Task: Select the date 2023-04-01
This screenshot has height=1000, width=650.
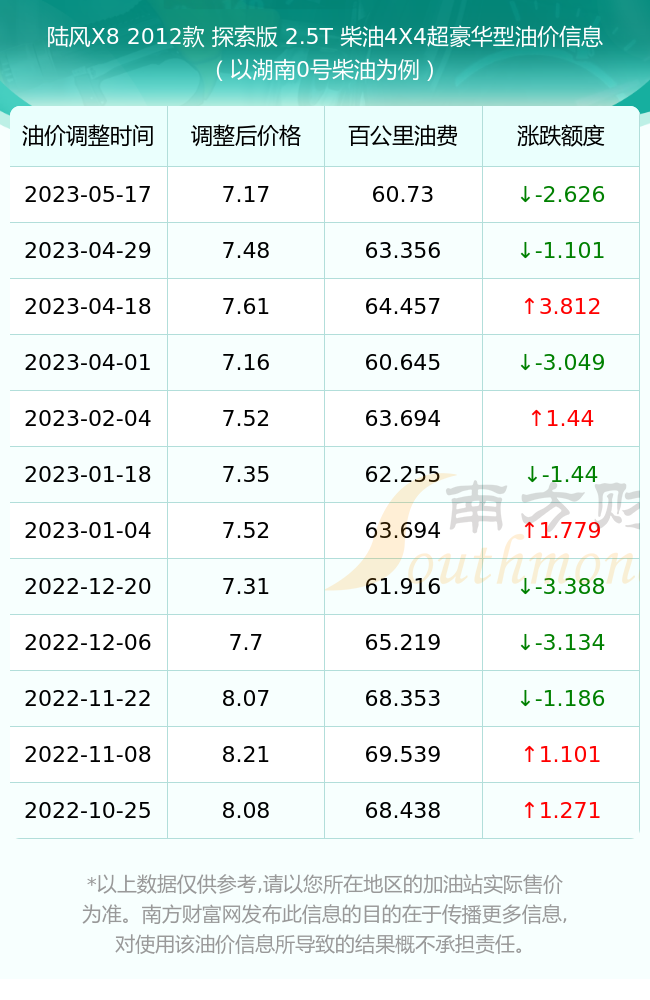Action: [x=88, y=363]
